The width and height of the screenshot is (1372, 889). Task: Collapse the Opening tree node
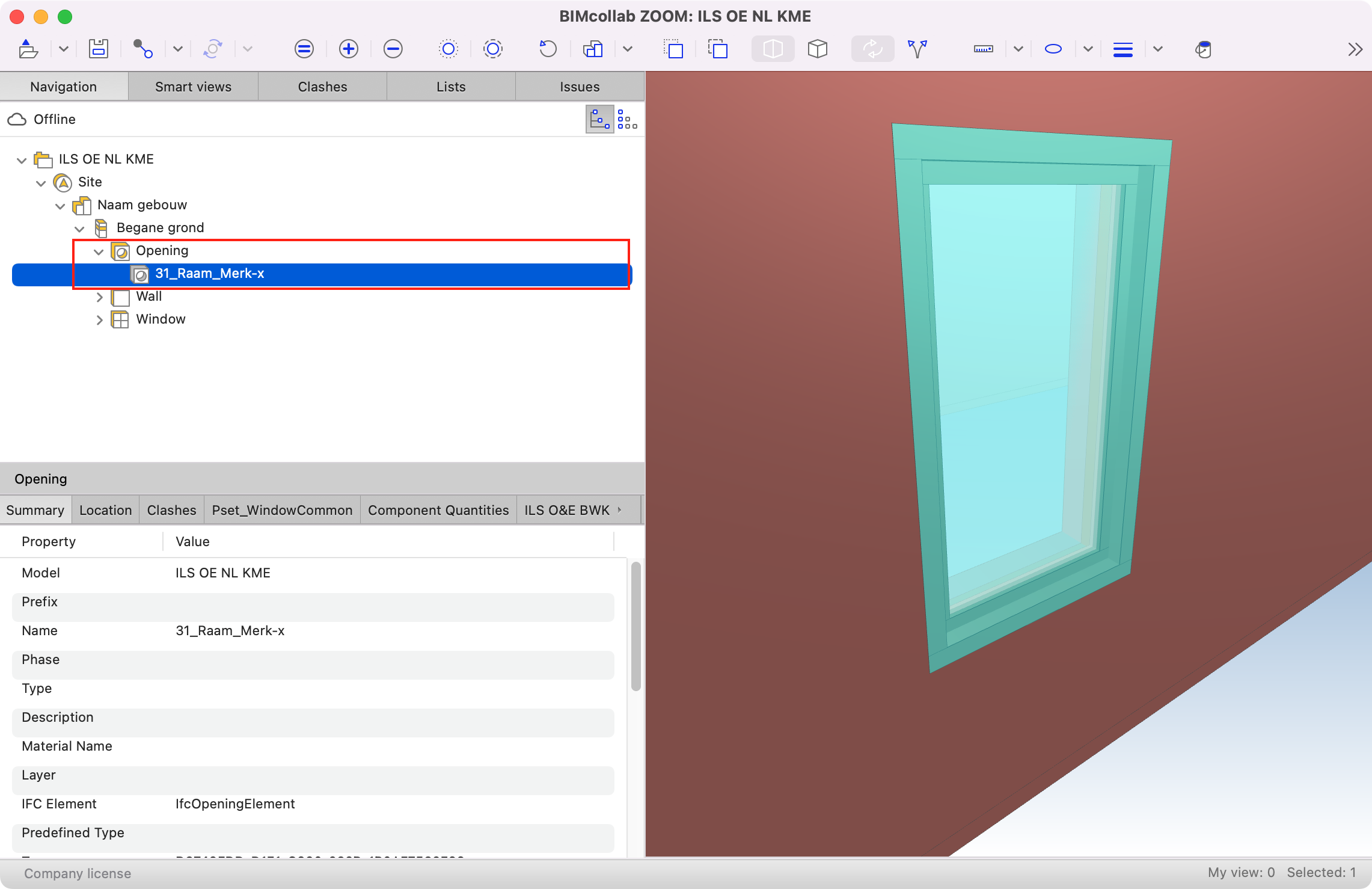tap(99, 251)
